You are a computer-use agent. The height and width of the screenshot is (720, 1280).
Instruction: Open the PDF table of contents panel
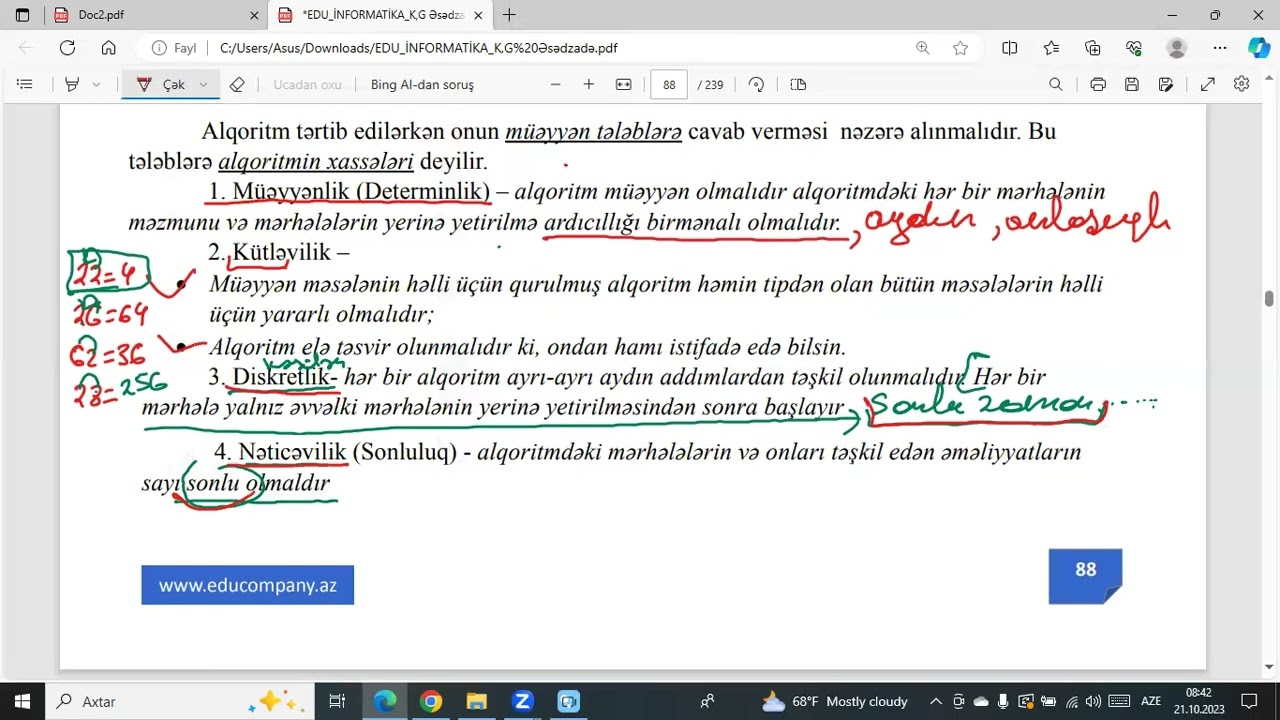click(25, 85)
